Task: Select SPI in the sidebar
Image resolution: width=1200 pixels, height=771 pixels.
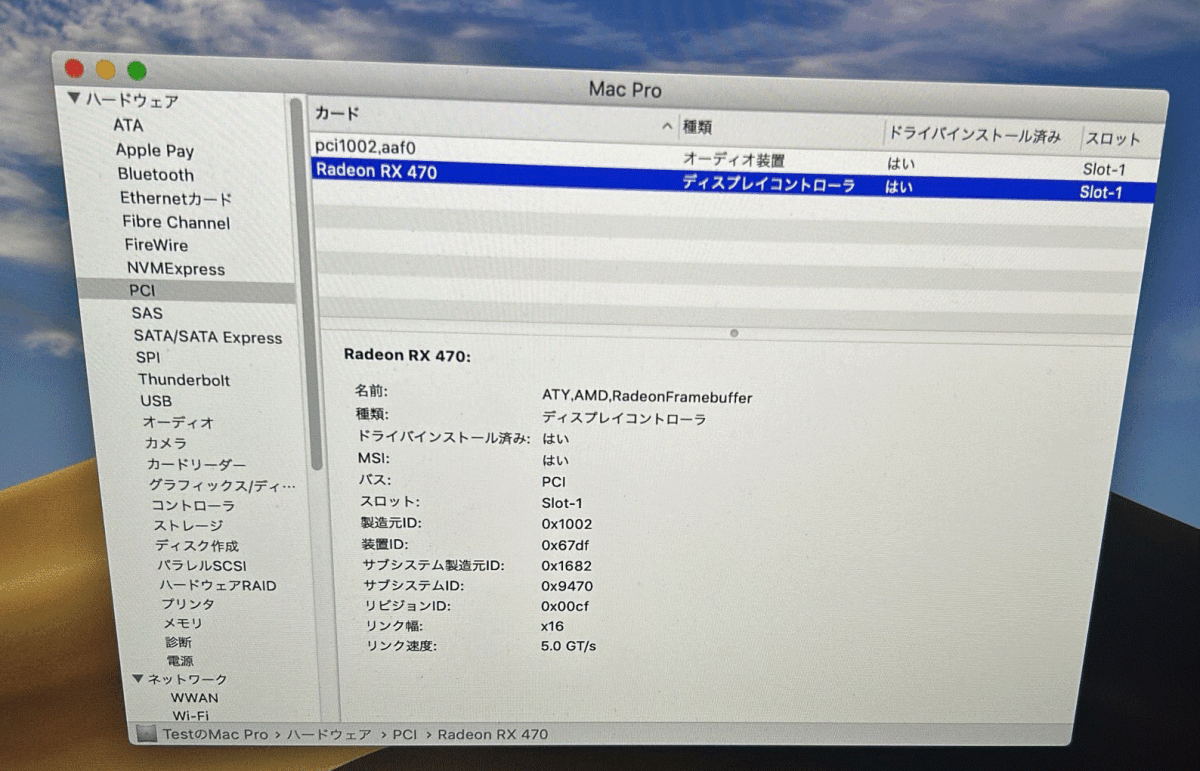Action: click(148, 357)
